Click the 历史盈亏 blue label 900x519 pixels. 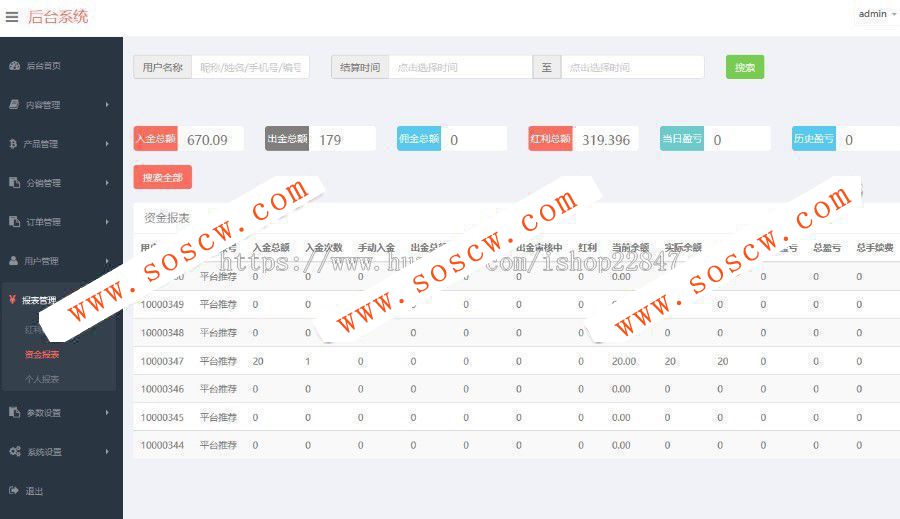(x=814, y=139)
